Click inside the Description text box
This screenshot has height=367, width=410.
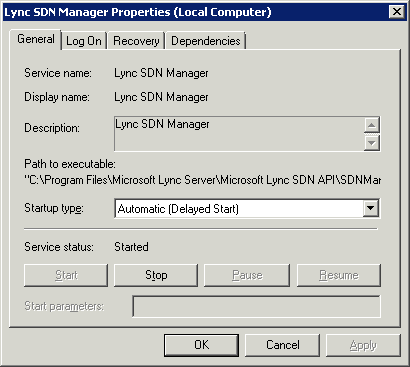click(239, 134)
